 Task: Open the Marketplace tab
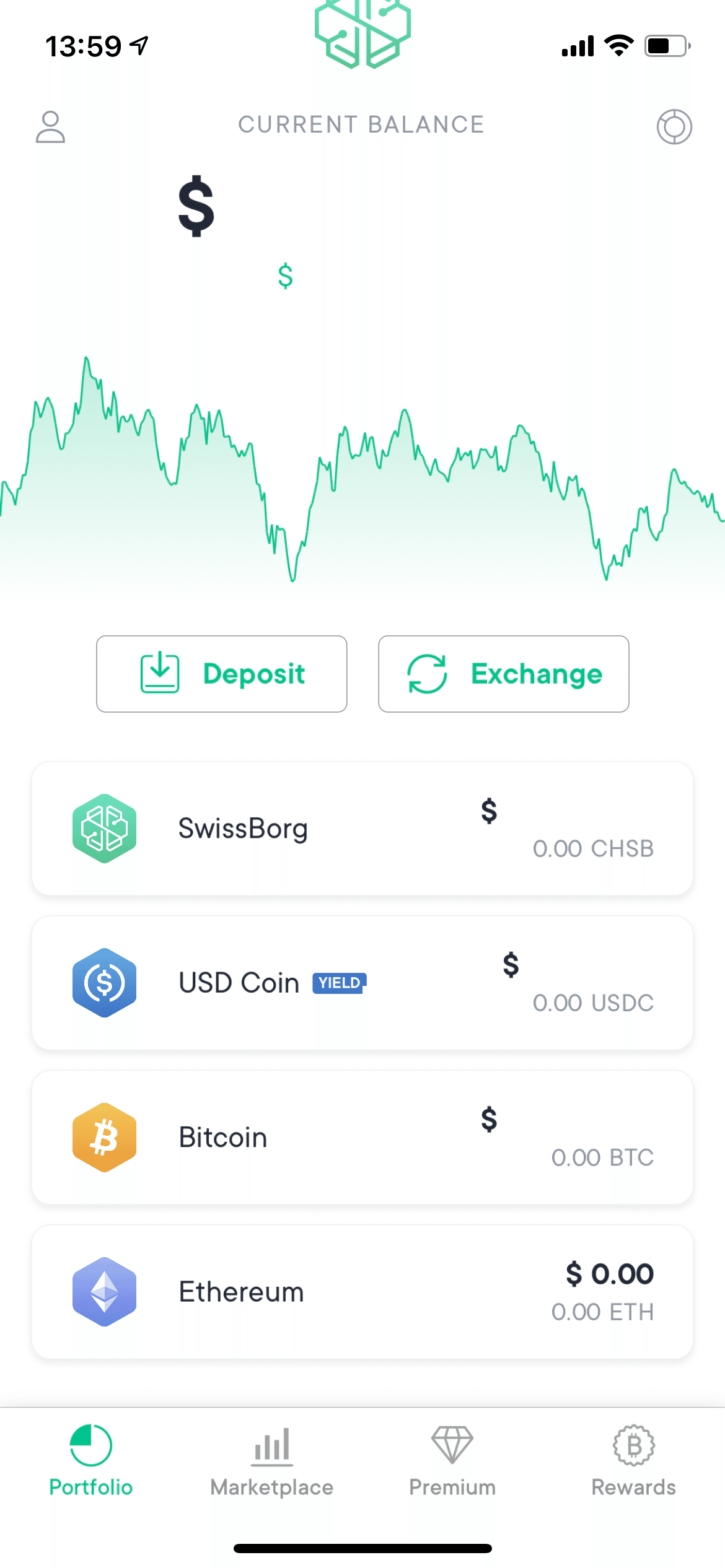tap(272, 1461)
